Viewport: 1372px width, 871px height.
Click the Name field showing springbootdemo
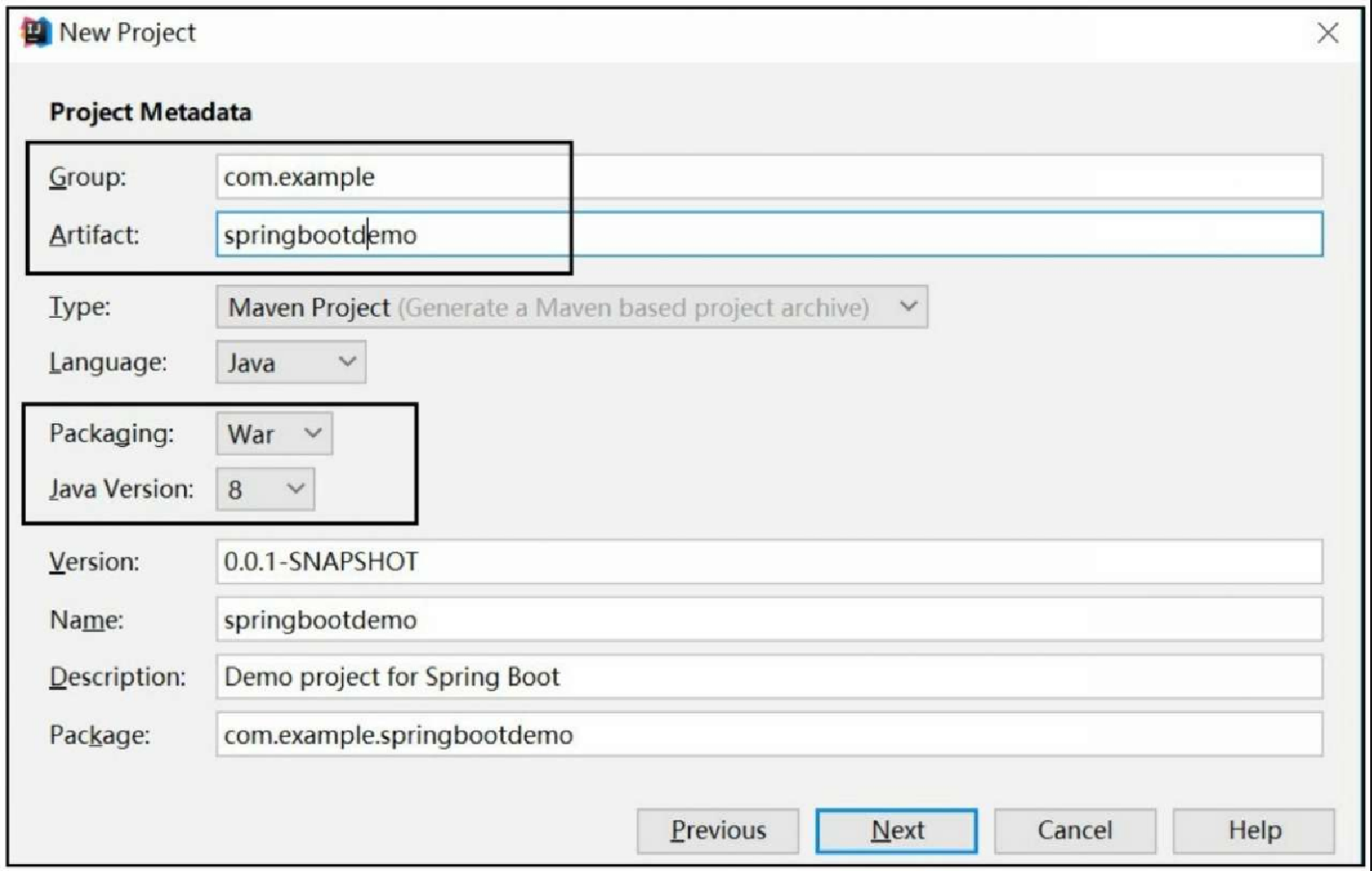click(x=769, y=619)
